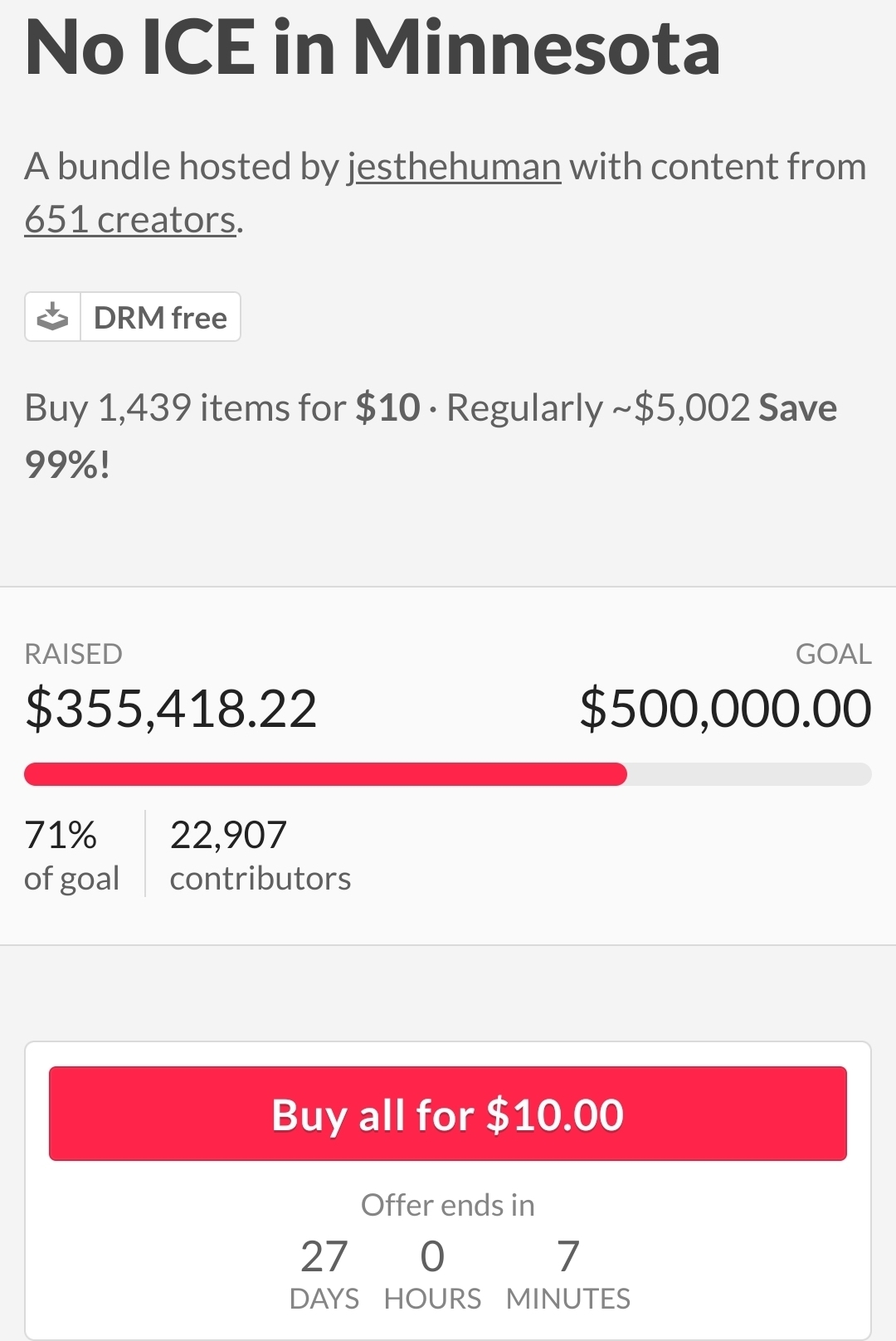This screenshot has width=896, height=1341.
Task: Click the 7 minutes countdown value
Action: [x=568, y=1256]
